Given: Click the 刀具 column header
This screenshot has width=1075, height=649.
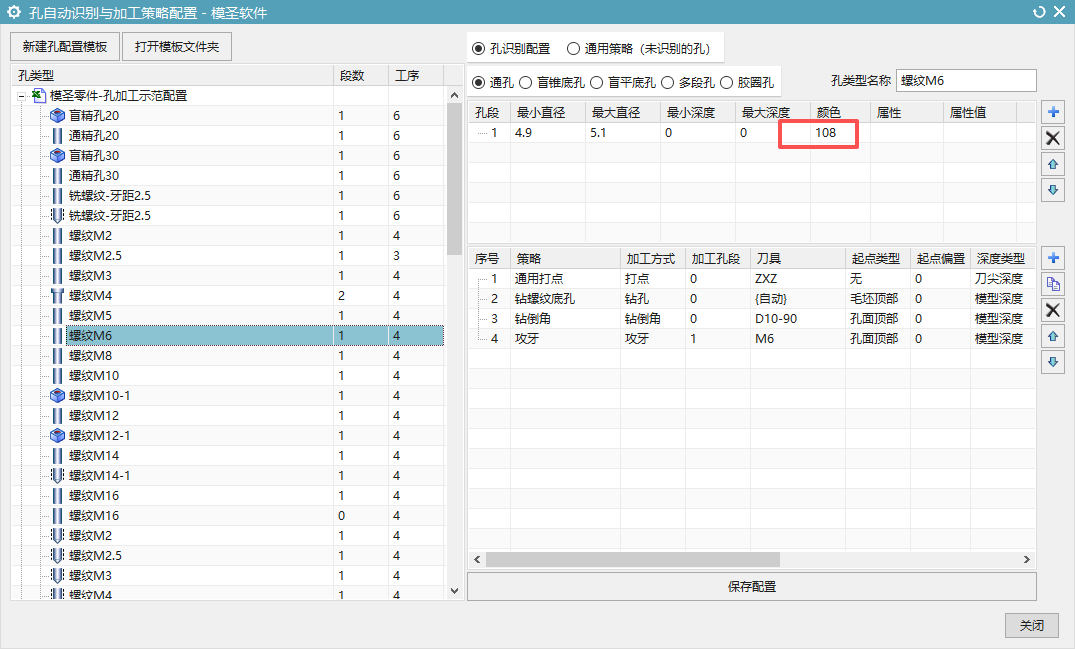Looking at the screenshot, I should pyautogui.click(x=798, y=258).
